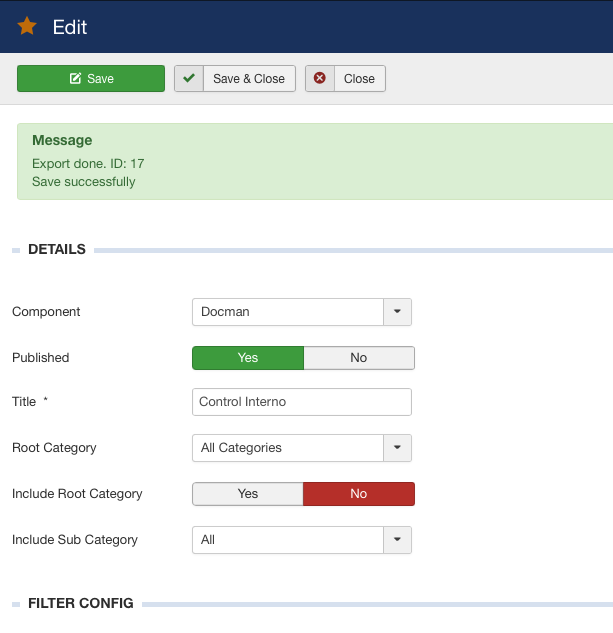The width and height of the screenshot is (613, 633).
Task: Open the Root Category dropdown arrow
Action: click(x=397, y=448)
